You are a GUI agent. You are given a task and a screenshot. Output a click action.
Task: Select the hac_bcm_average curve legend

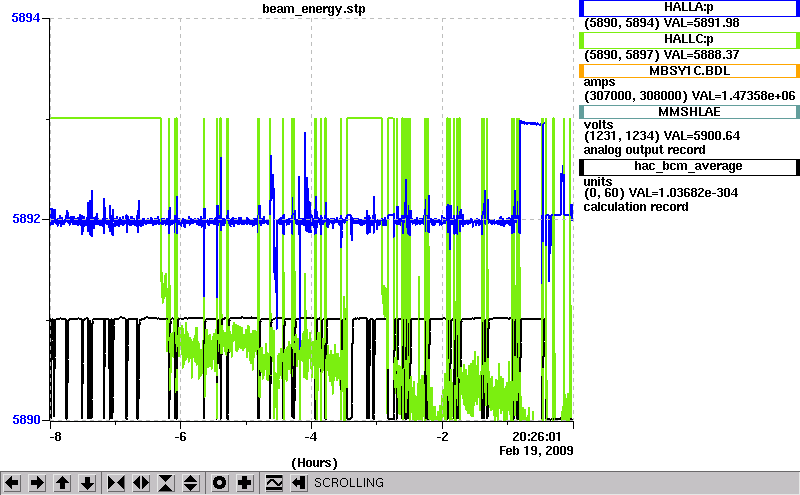tap(689, 167)
